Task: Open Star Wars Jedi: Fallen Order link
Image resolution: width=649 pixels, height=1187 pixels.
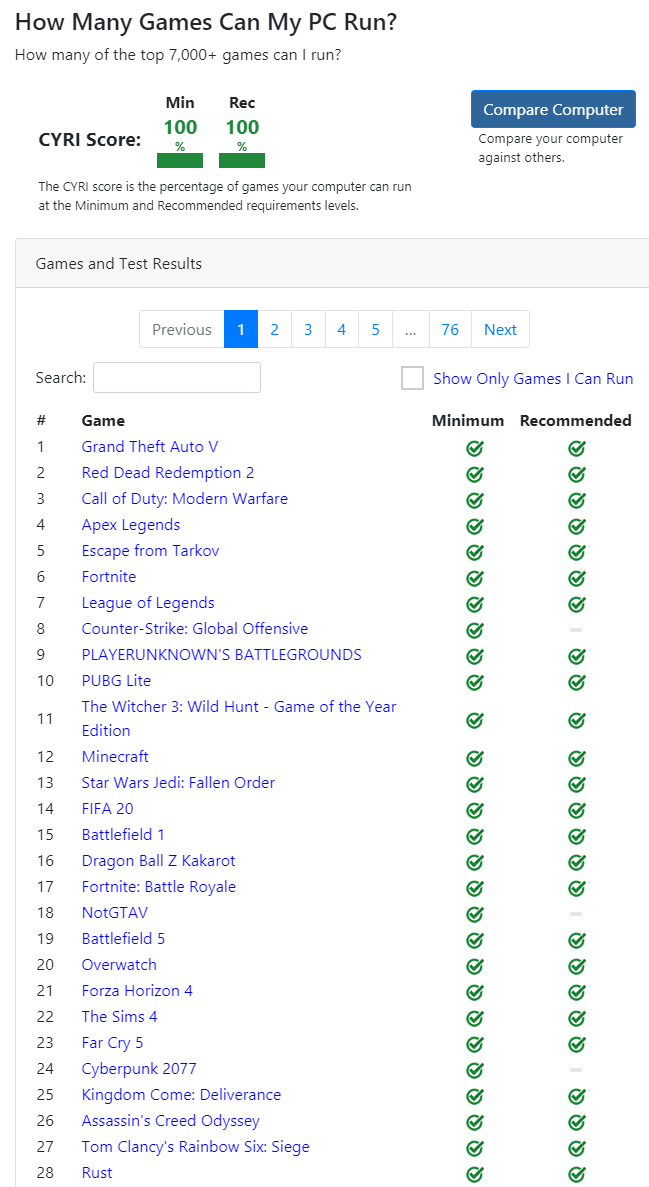Action: pos(179,783)
